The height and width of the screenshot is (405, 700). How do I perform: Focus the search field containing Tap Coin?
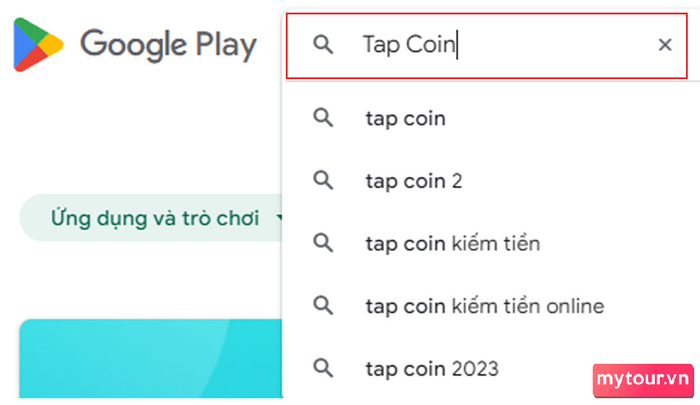point(487,46)
